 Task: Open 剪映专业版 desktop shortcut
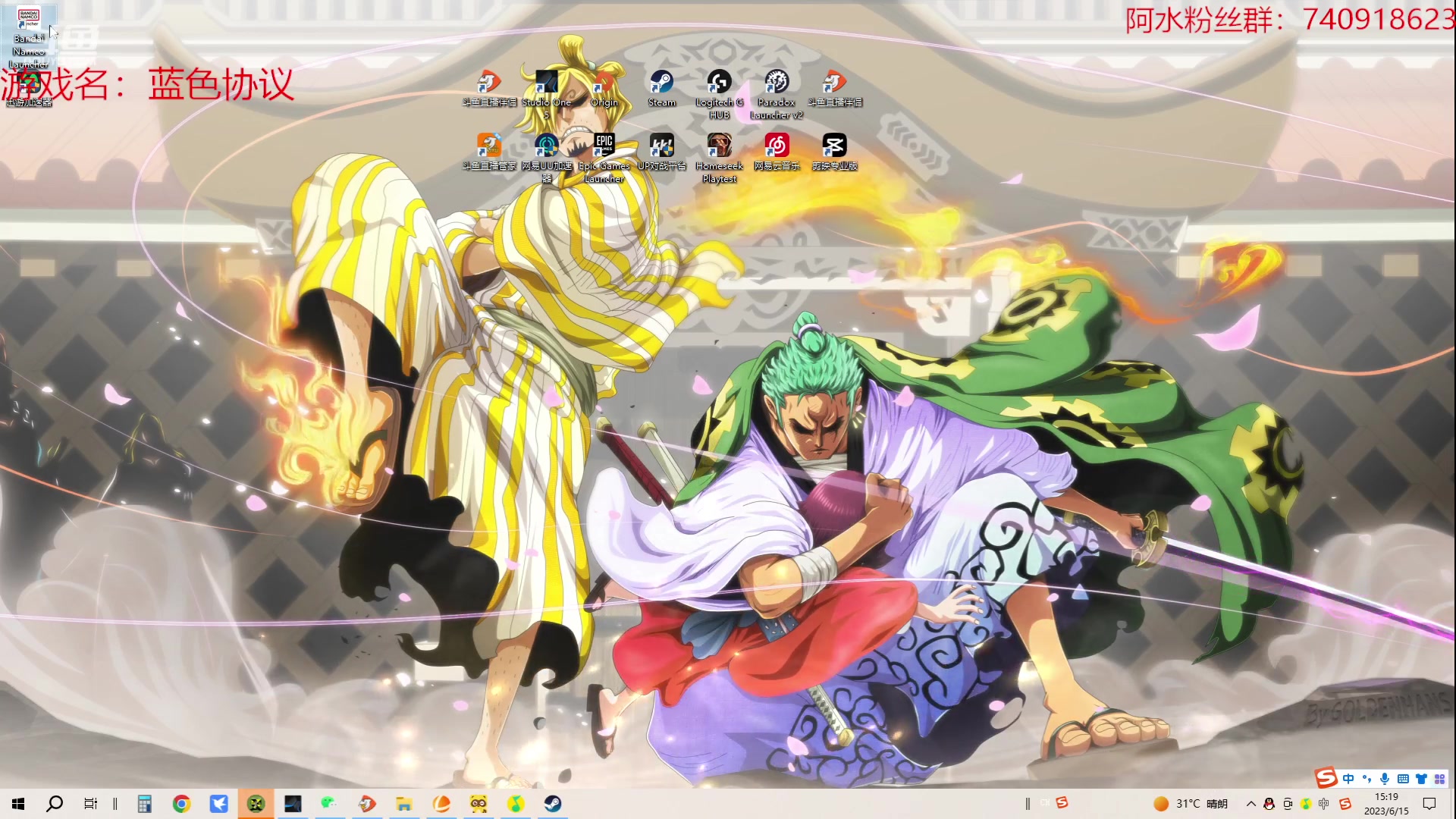tap(834, 152)
